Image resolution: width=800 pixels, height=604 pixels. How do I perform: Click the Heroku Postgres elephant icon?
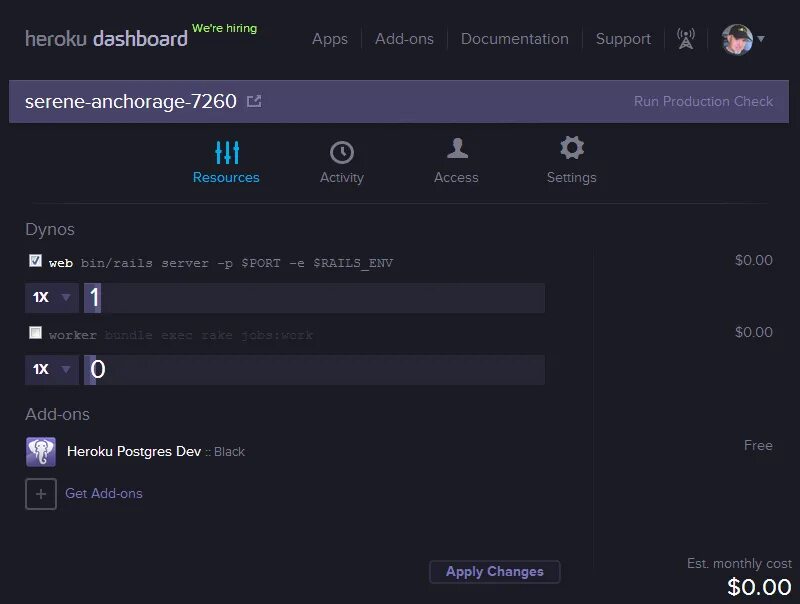tap(41, 451)
